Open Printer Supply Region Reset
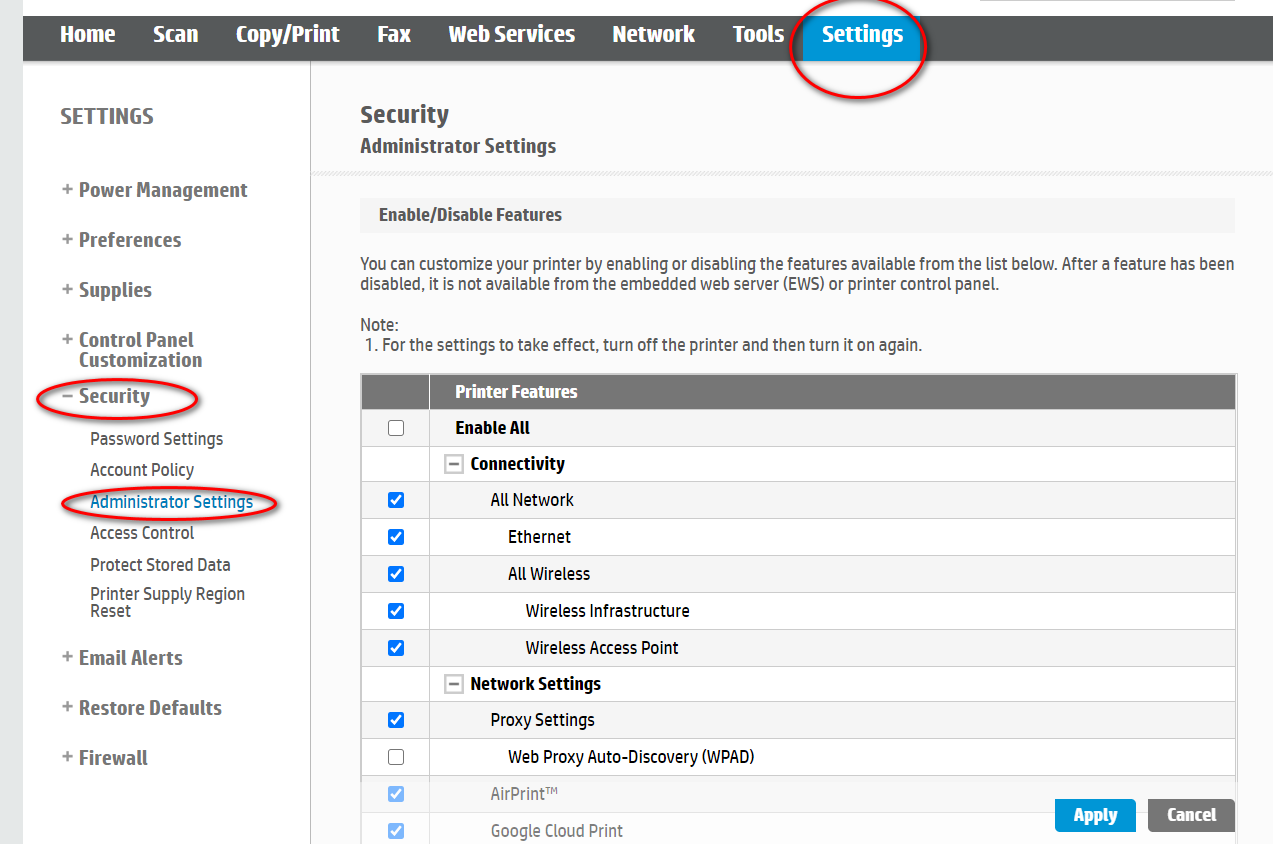Screen dimensions: 1273x844 167,602
